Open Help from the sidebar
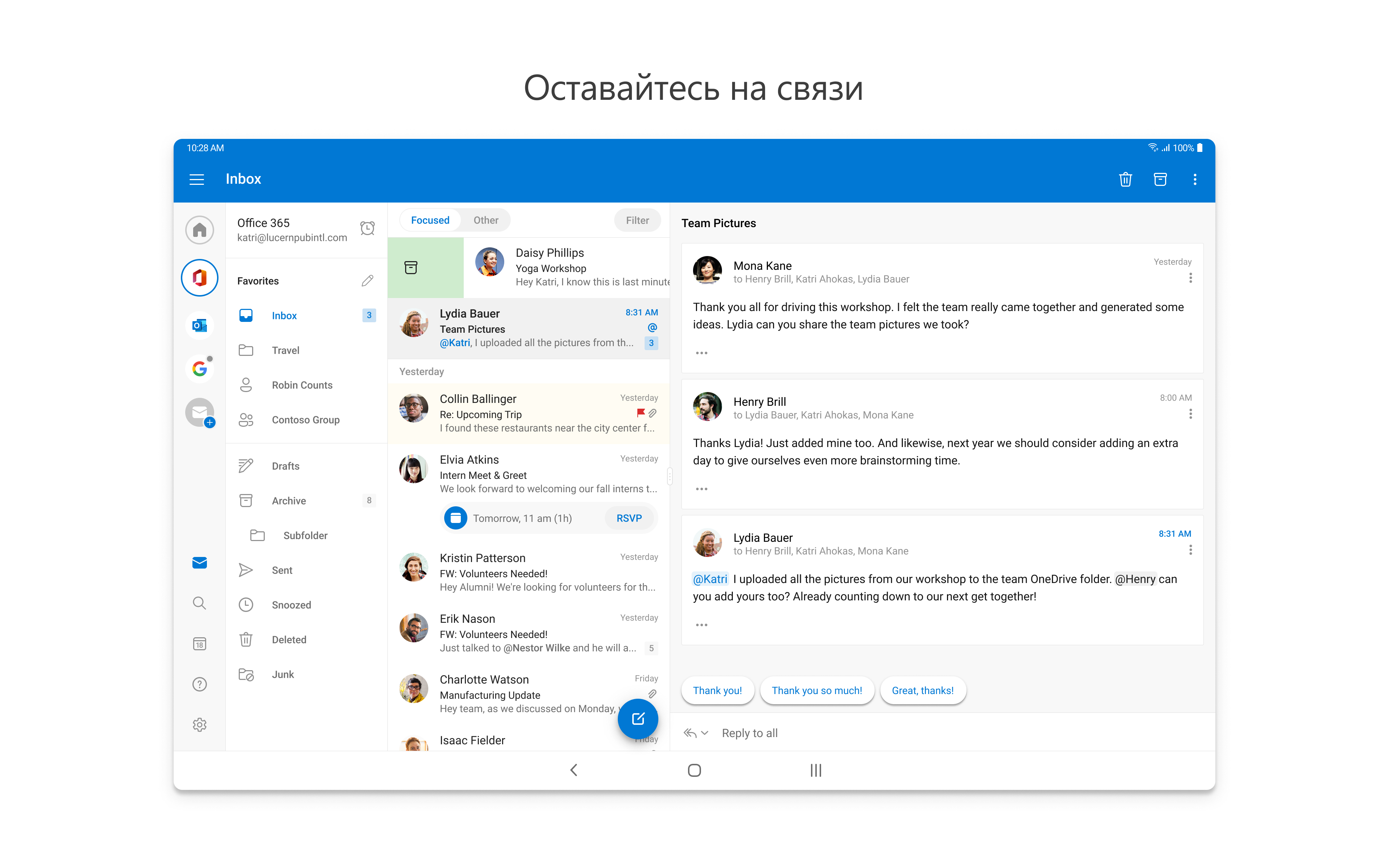 pyautogui.click(x=199, y=684)
